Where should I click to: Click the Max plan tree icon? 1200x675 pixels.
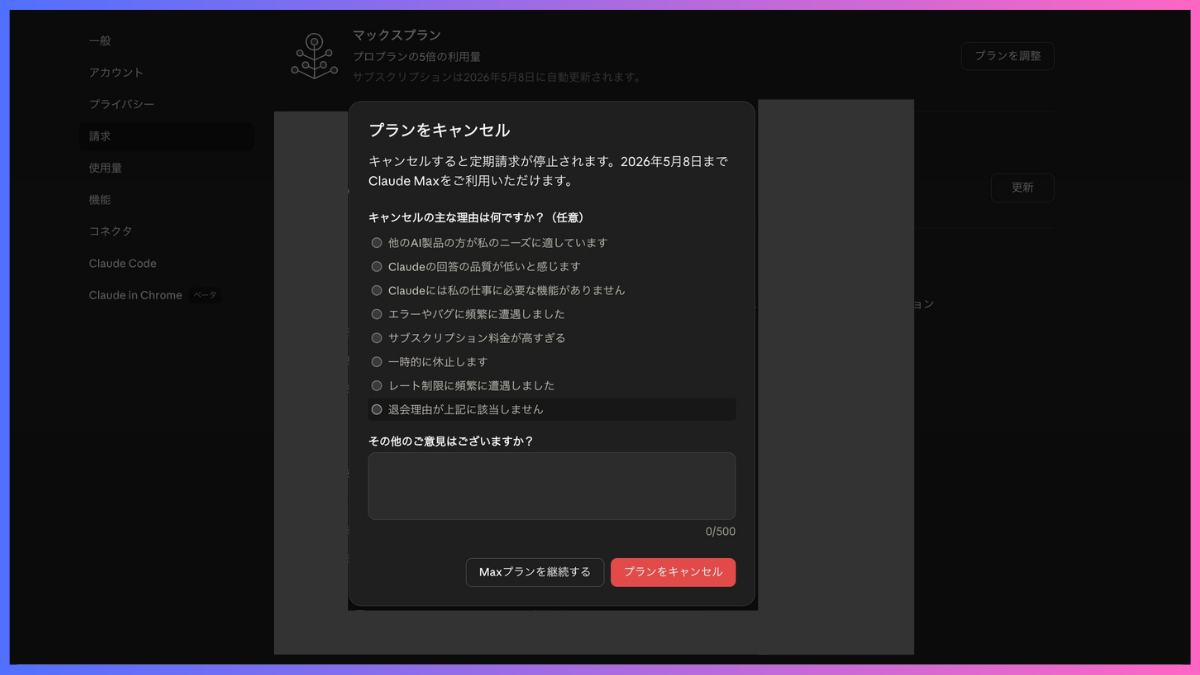tap(314, 56)
